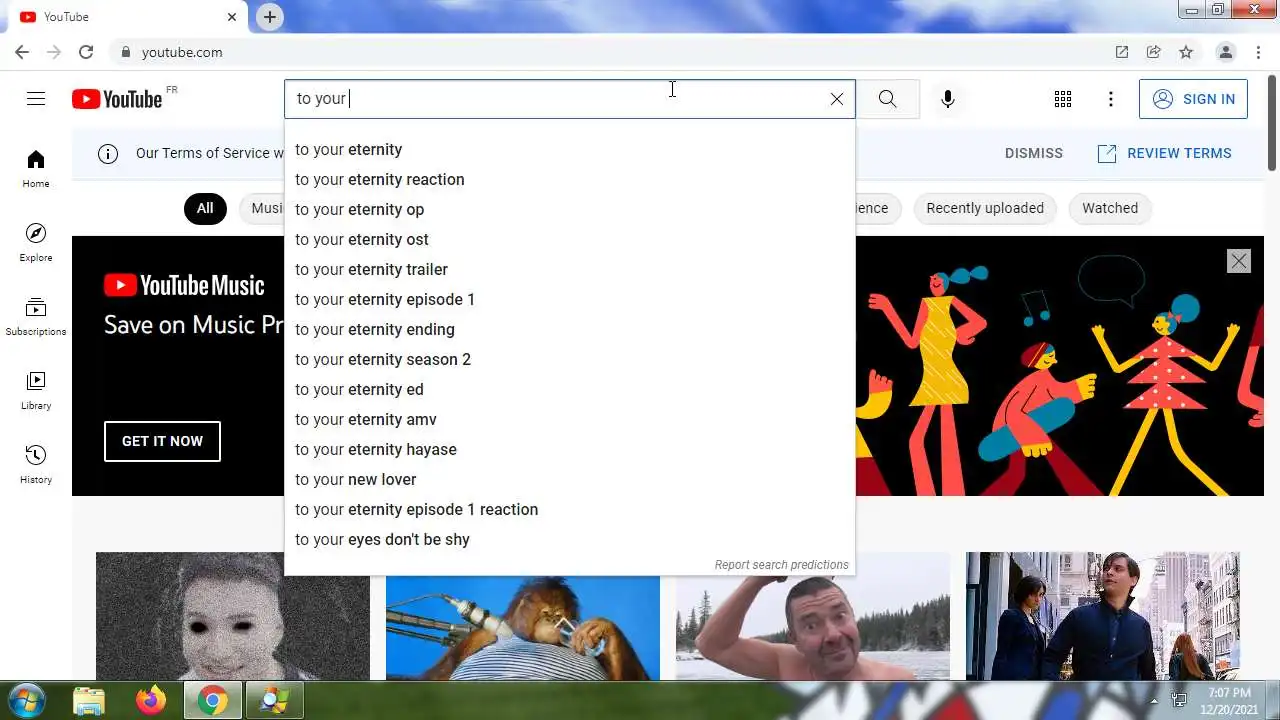Image resolution: width=1280 pixels, height=720 pixels.
Task: Start voice search with microphone
Action: click(x=948, y=99)
